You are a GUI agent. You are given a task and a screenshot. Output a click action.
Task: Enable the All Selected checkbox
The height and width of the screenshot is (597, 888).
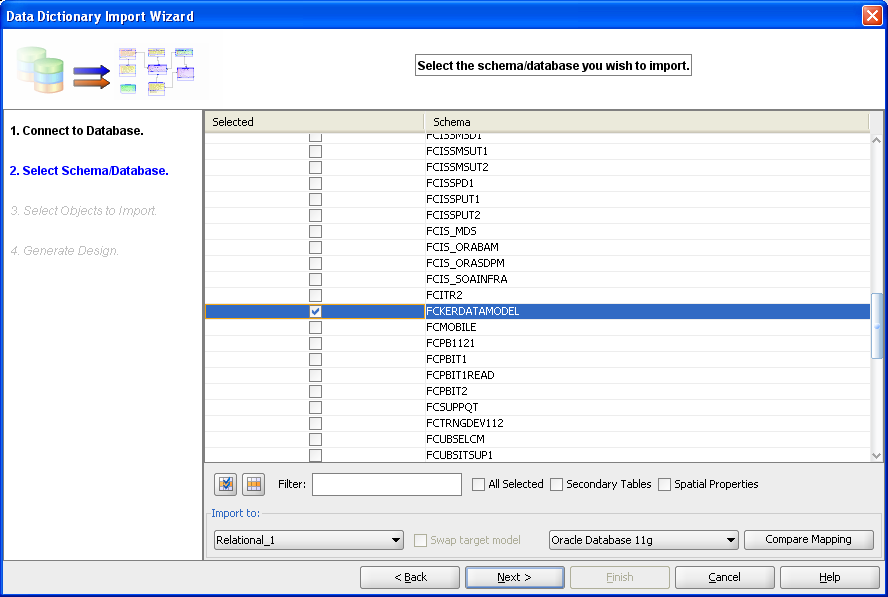click(x=479, y=484)
